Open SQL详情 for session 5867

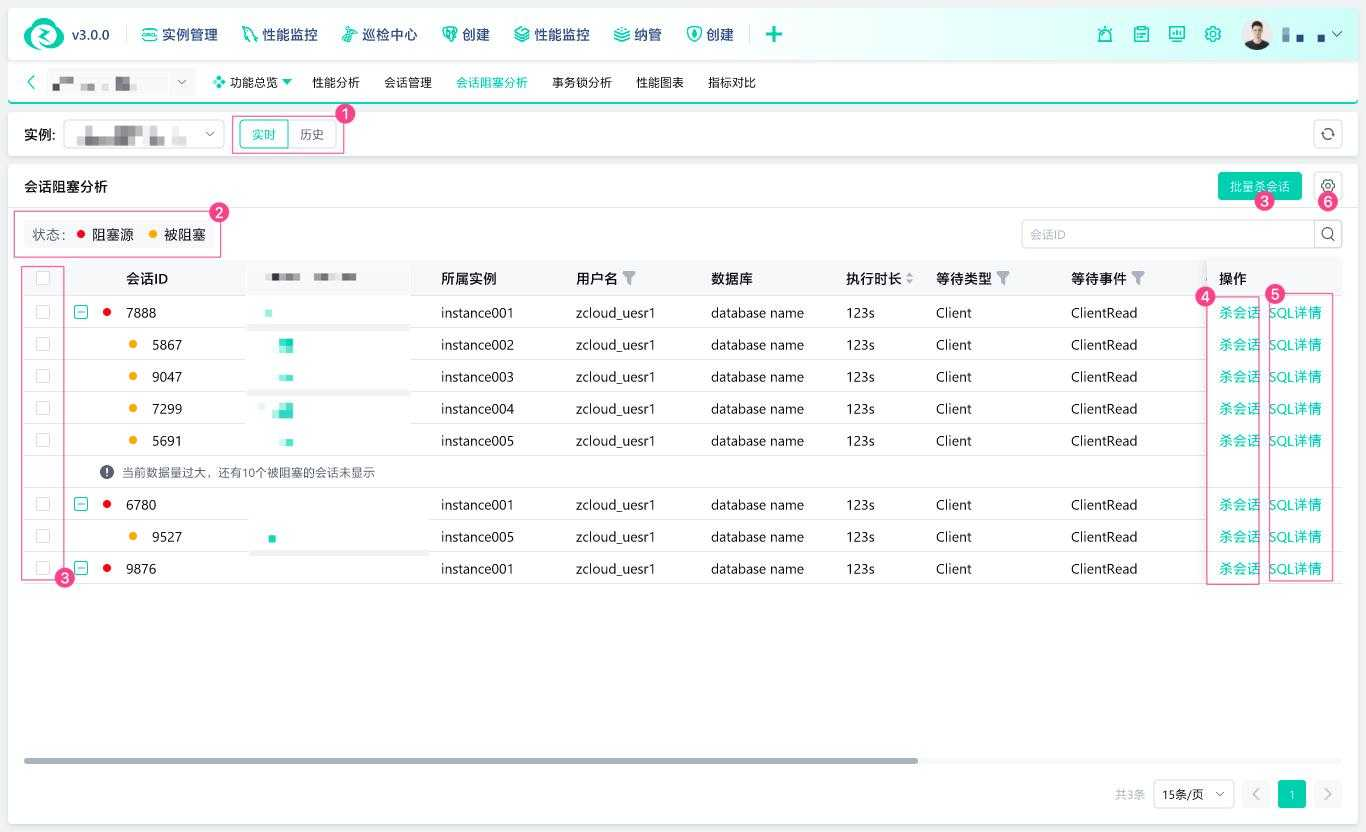click(x=1295, y=344)
